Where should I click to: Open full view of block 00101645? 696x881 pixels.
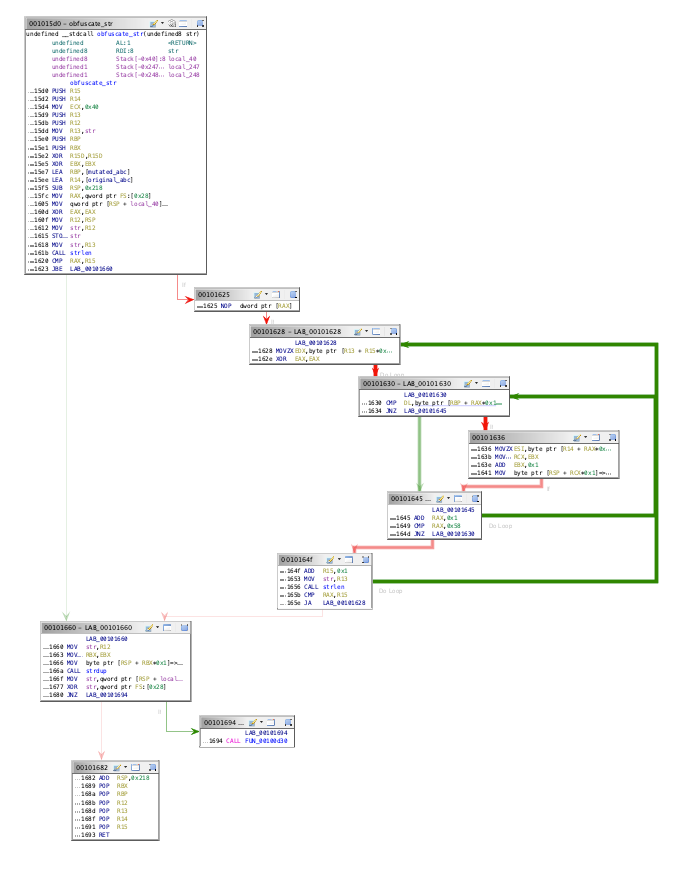coord(458,498)
